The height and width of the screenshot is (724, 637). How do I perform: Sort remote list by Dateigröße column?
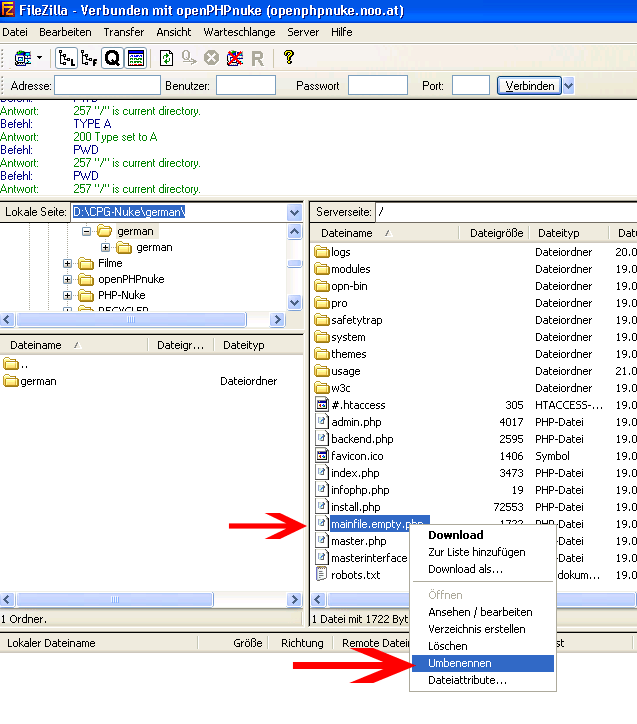coord(496,233)
